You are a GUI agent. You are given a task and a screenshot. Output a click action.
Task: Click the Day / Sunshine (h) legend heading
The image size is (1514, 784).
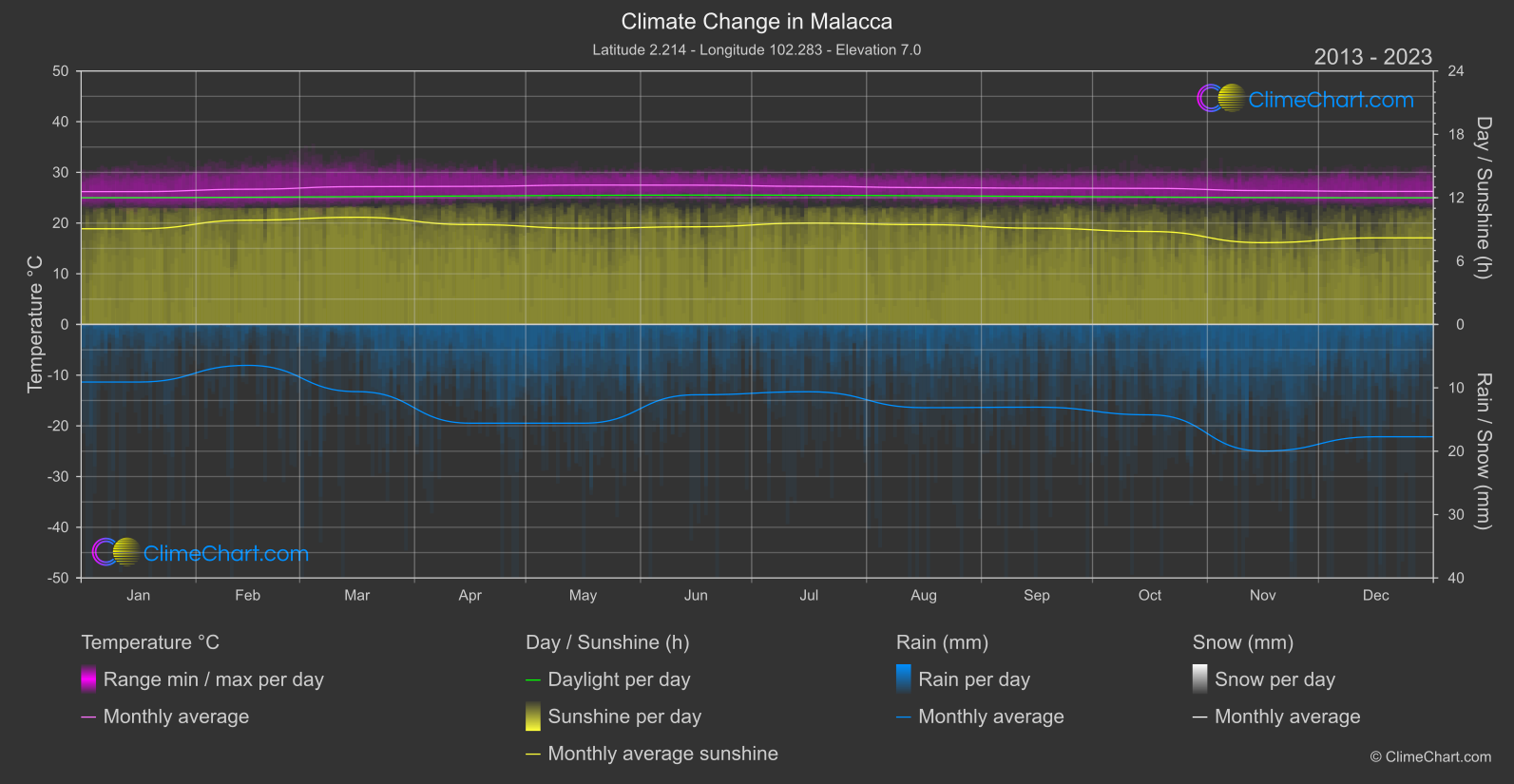(607, 642)
